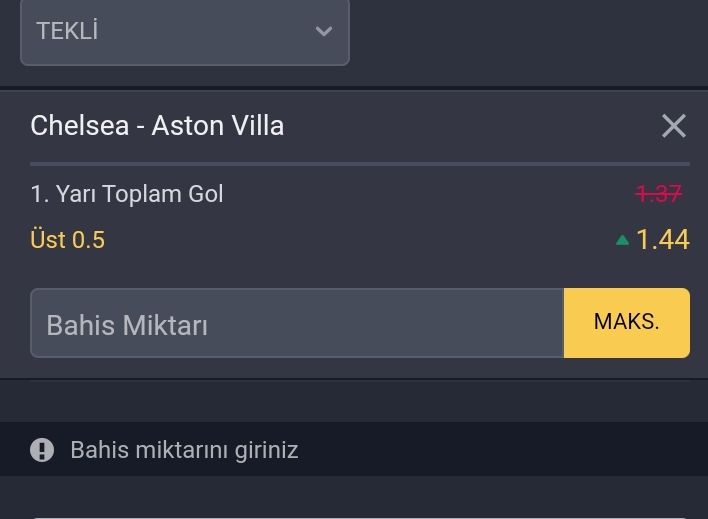Click the 1. Yarı Toplam Gol market
708x519 pixels.
pos(127,194)
